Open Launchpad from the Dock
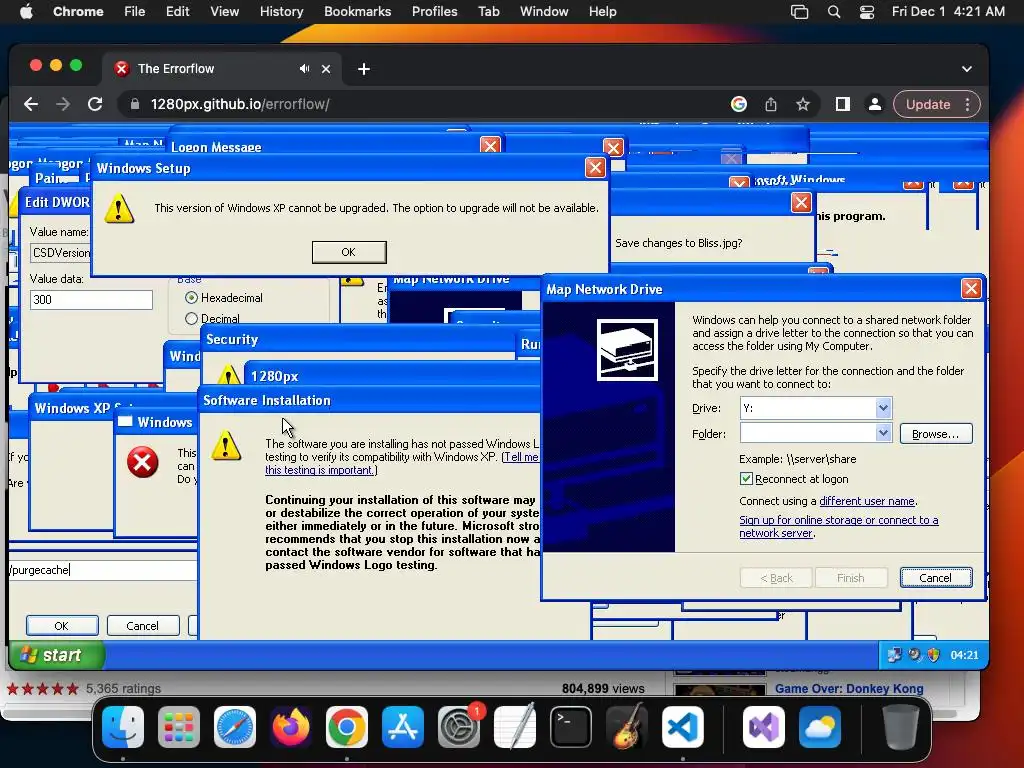The width and height of the screenshot is (1024, 768). coord(179,727)
